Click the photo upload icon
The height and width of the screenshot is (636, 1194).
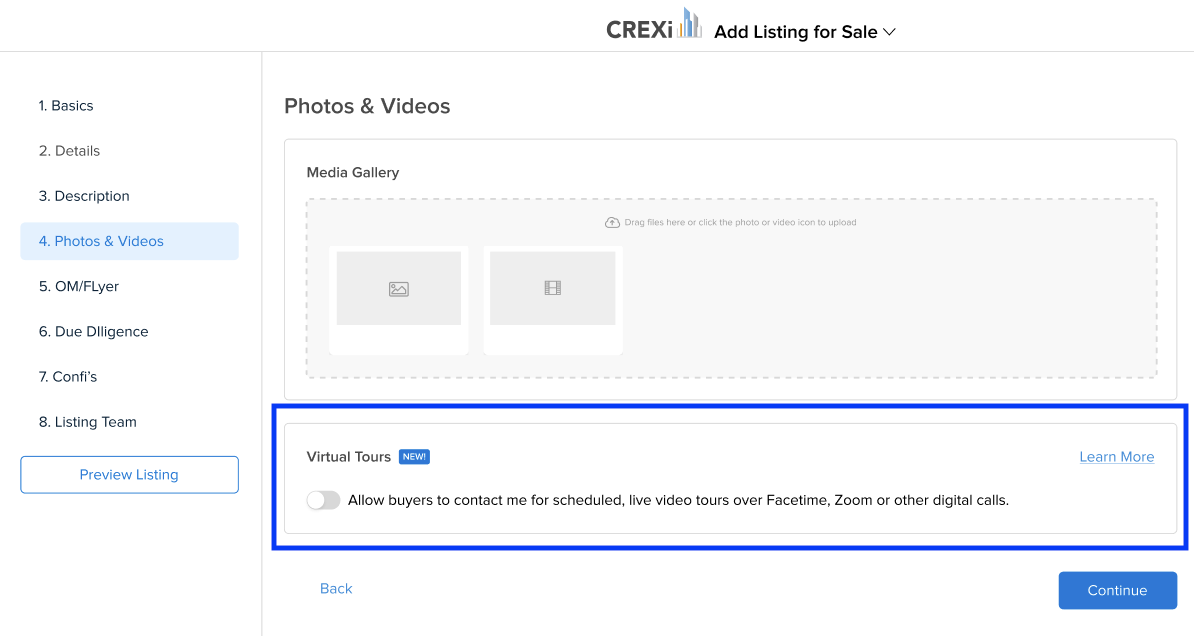tap(399, 289)
